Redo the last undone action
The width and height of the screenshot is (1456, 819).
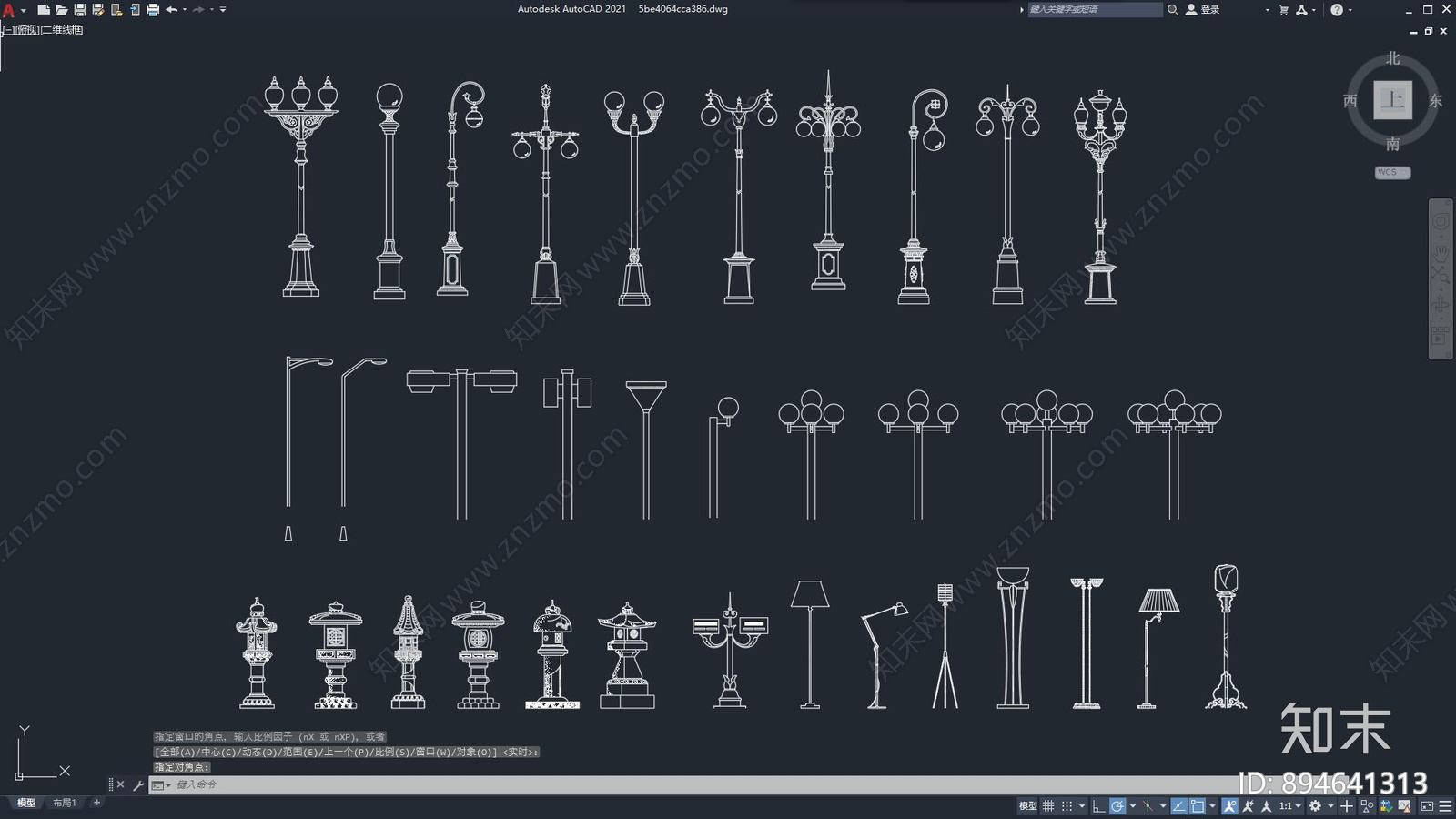pyautogui.click(x=198, y=10)
